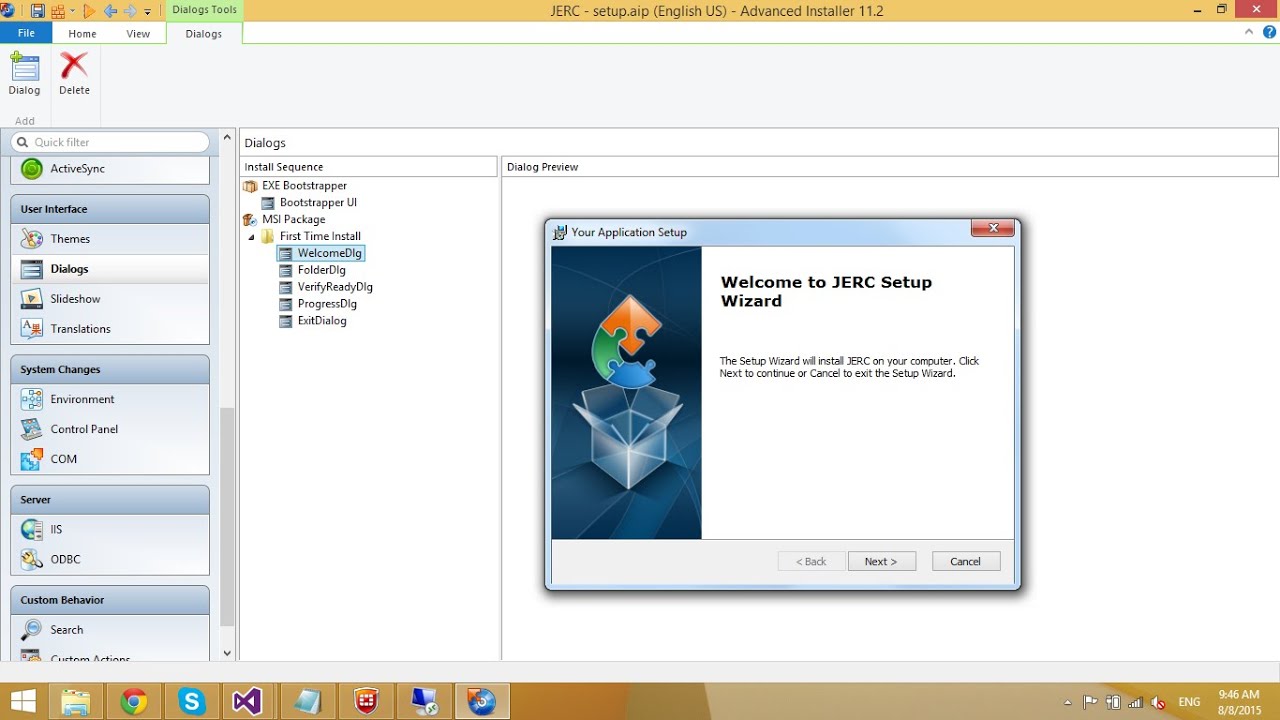Click the sidebar scroll down arrow
This screenshot has height=720, width=1280.
point(227,653)
